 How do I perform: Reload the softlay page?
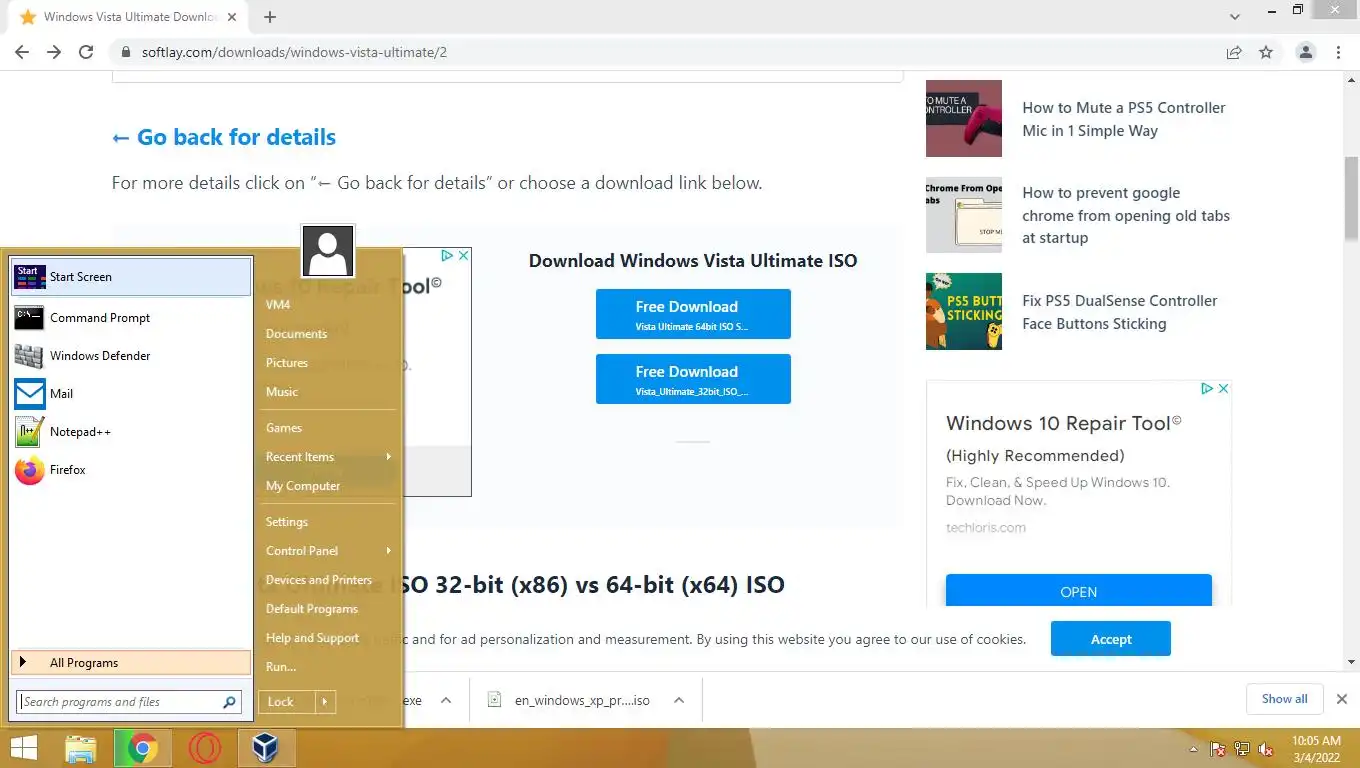point(86,52)
